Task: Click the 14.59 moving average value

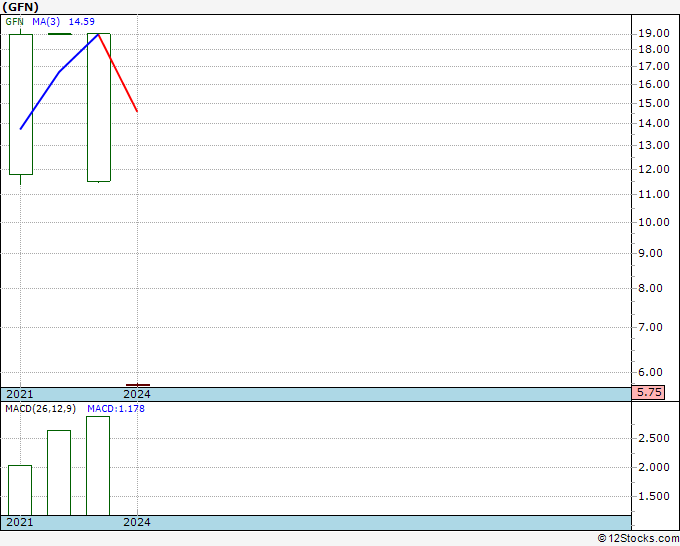Action: coord(82,22)
